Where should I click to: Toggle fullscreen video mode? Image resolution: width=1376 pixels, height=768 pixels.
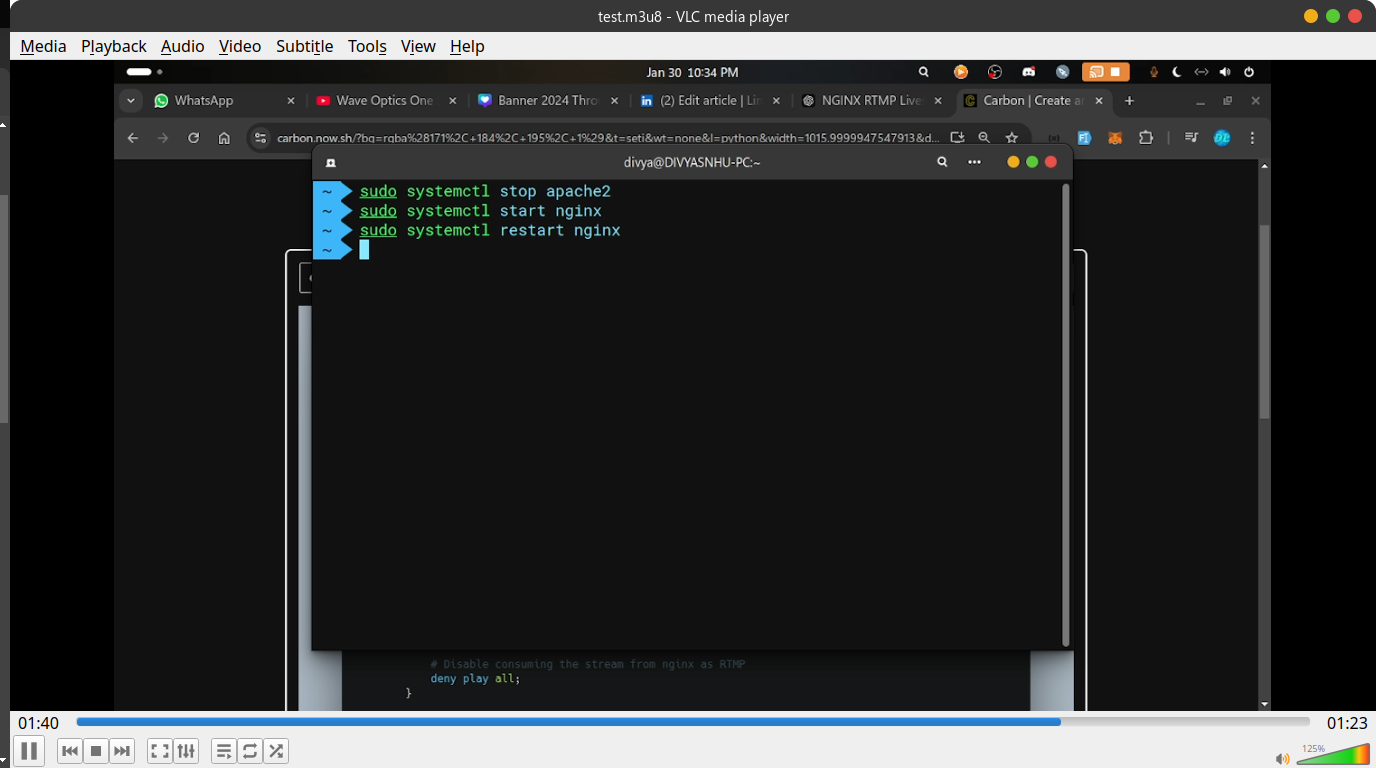coord(160,750)
